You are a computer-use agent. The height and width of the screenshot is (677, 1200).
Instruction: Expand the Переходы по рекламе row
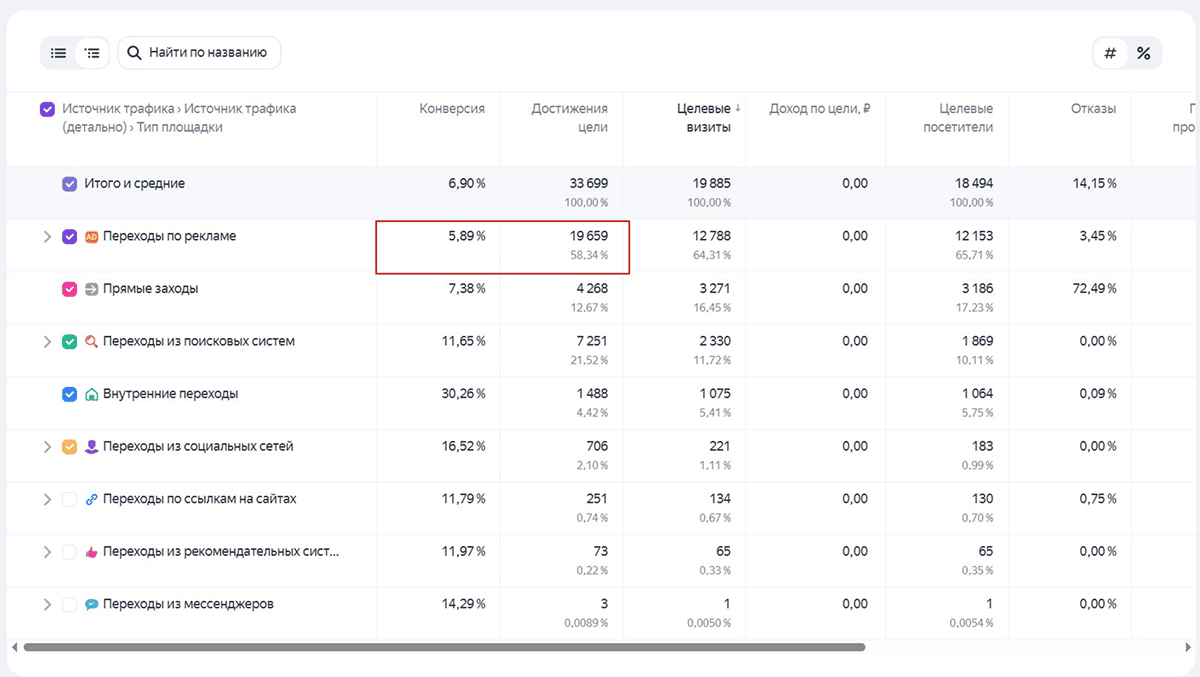click(x=46, y=237)
